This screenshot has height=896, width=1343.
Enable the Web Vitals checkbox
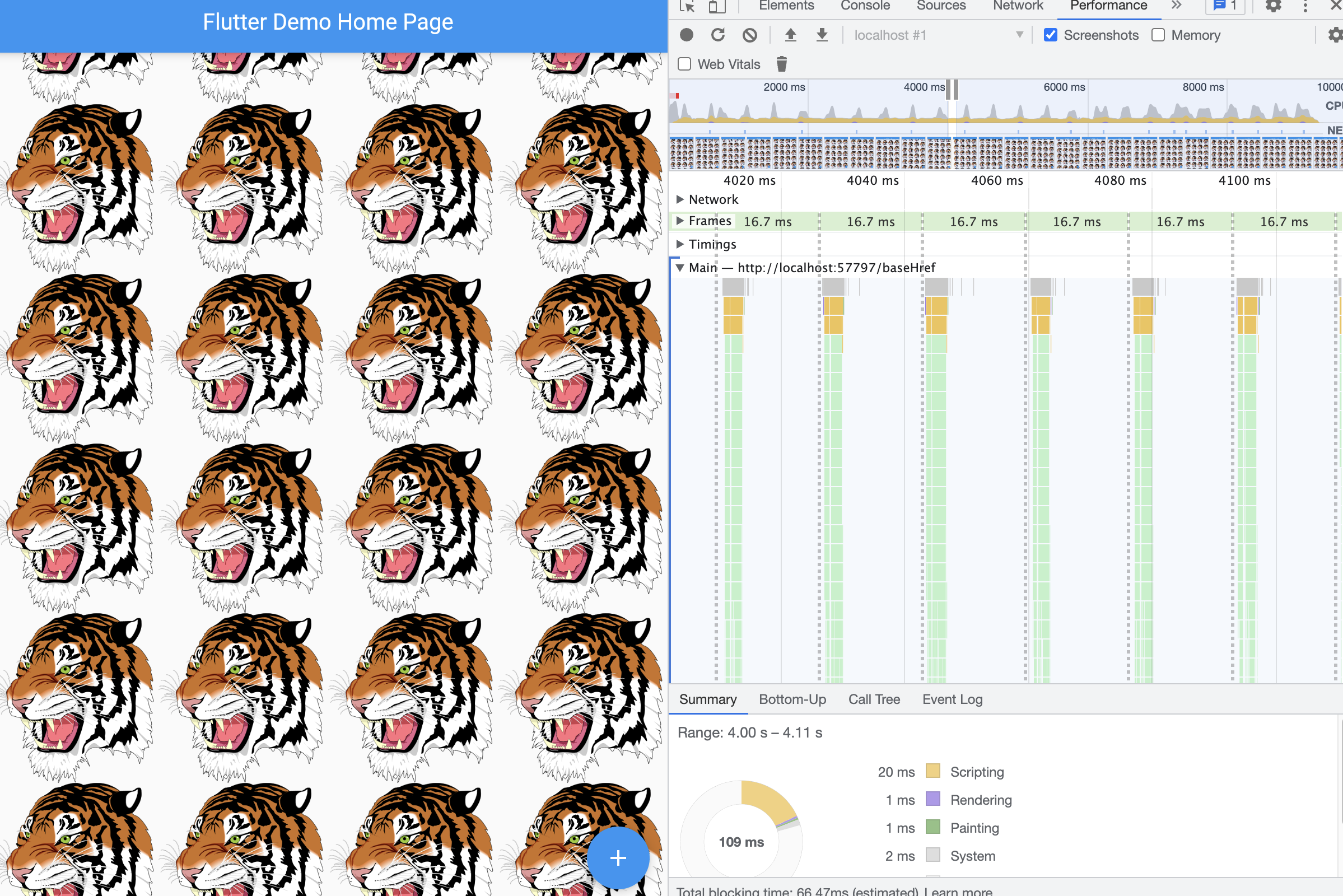[684, 64]
